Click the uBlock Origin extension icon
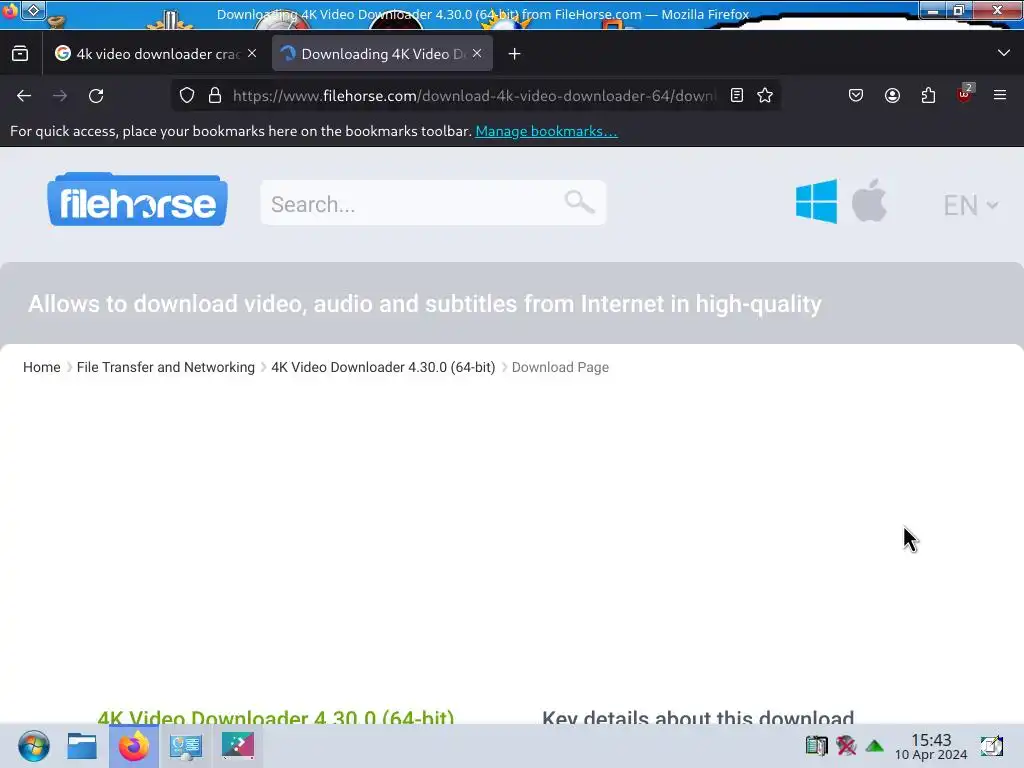Viewport: 1024px width, 768px height. click(x=965, y=94)
